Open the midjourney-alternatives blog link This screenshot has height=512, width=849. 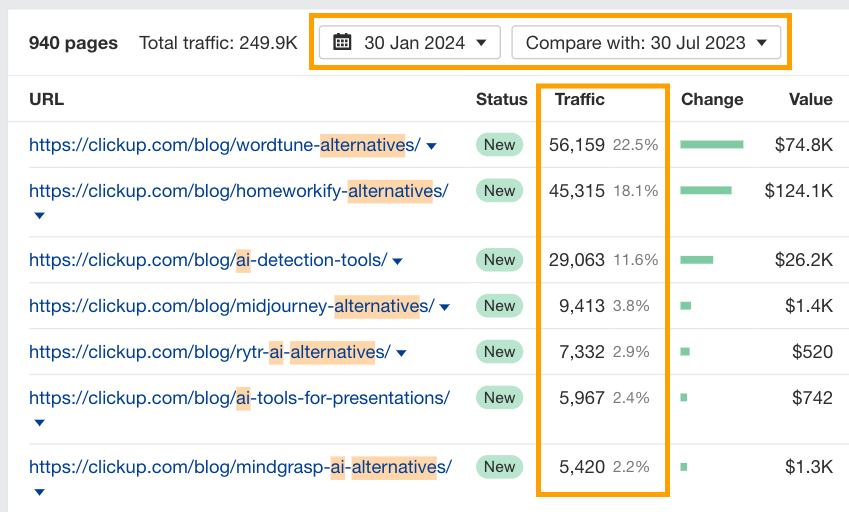tap(232, 306)
